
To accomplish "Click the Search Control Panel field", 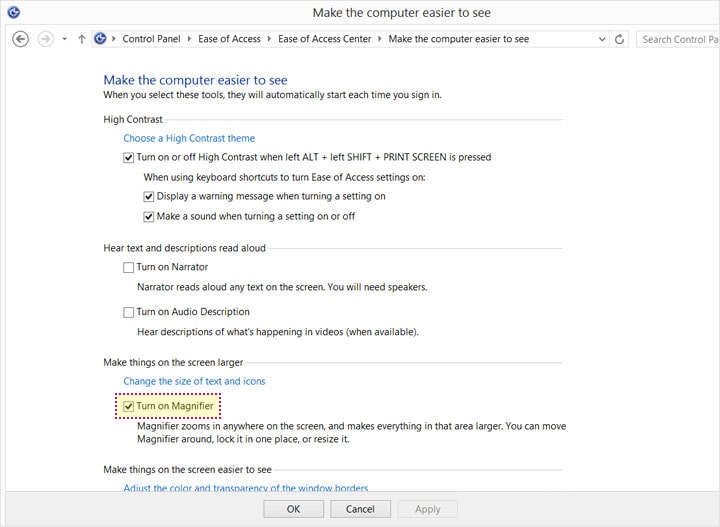I will (678, 39).
